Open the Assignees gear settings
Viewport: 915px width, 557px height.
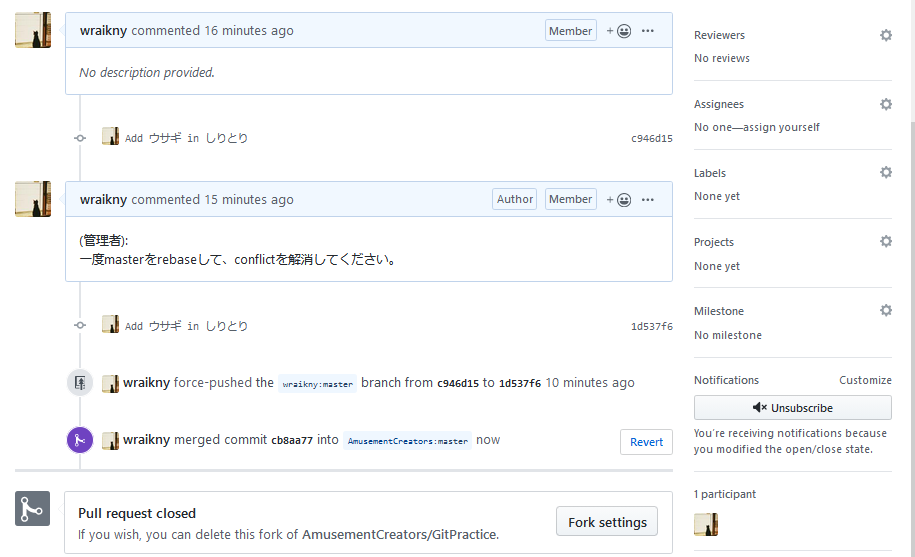point(886,104)
